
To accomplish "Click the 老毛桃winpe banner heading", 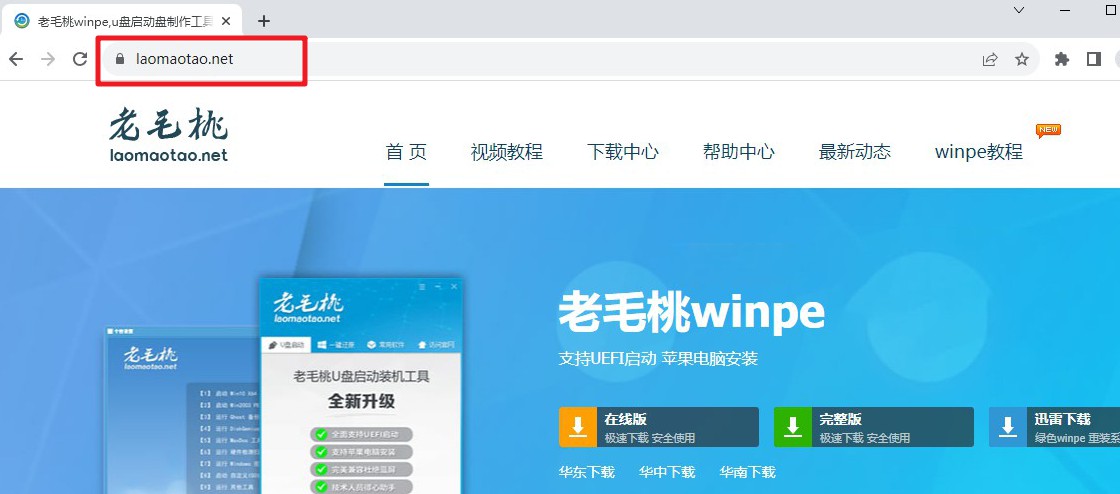I will click(691, 312).
